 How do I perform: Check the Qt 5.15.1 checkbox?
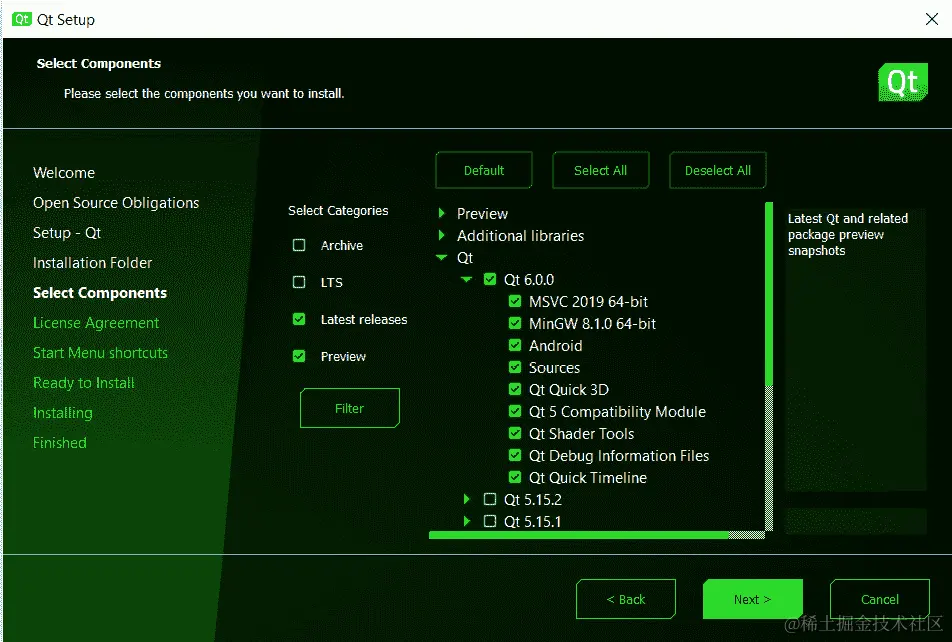click(x=490, y=521)
